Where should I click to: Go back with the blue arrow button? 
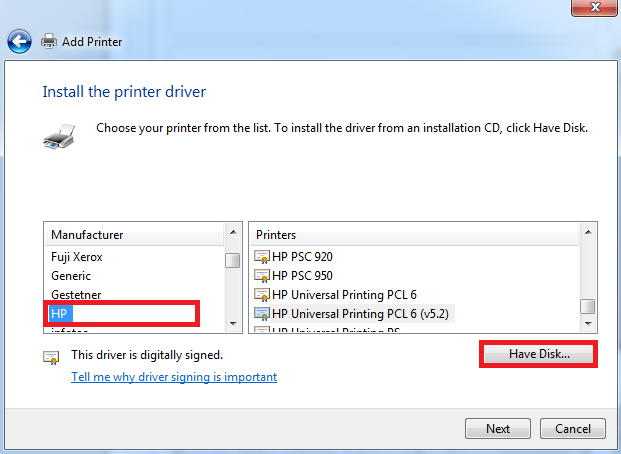[19, 41]
